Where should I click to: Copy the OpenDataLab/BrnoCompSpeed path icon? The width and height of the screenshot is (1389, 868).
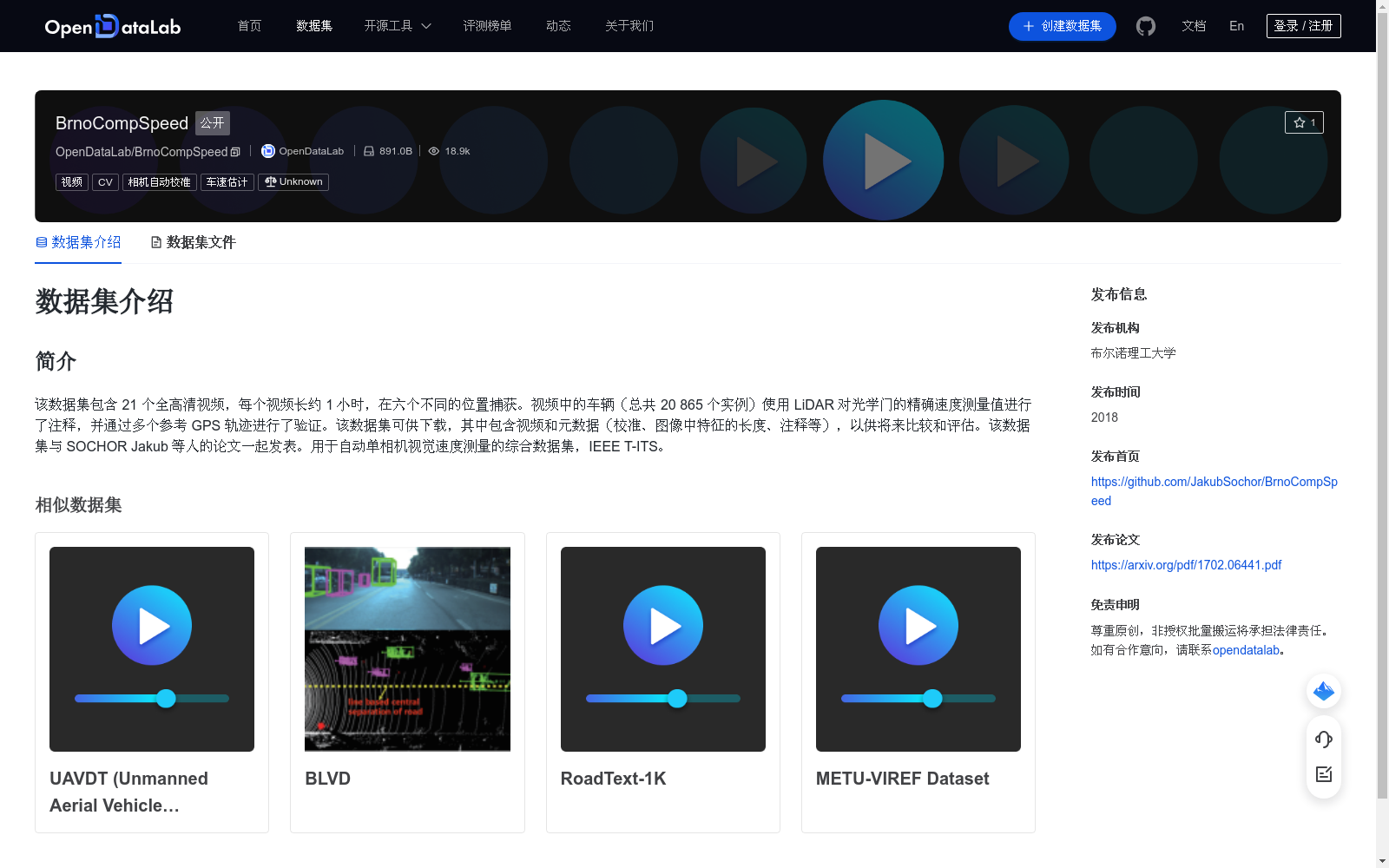tap(235, 152)
